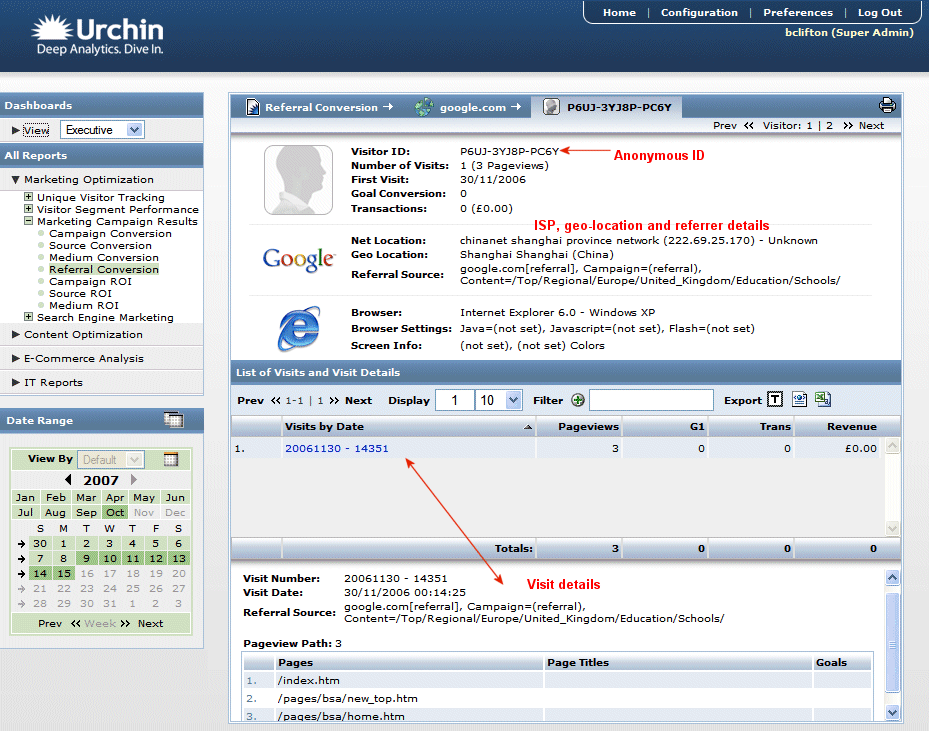Export the visits table to Excel
The image size is (929, 731).
[821, 399]
